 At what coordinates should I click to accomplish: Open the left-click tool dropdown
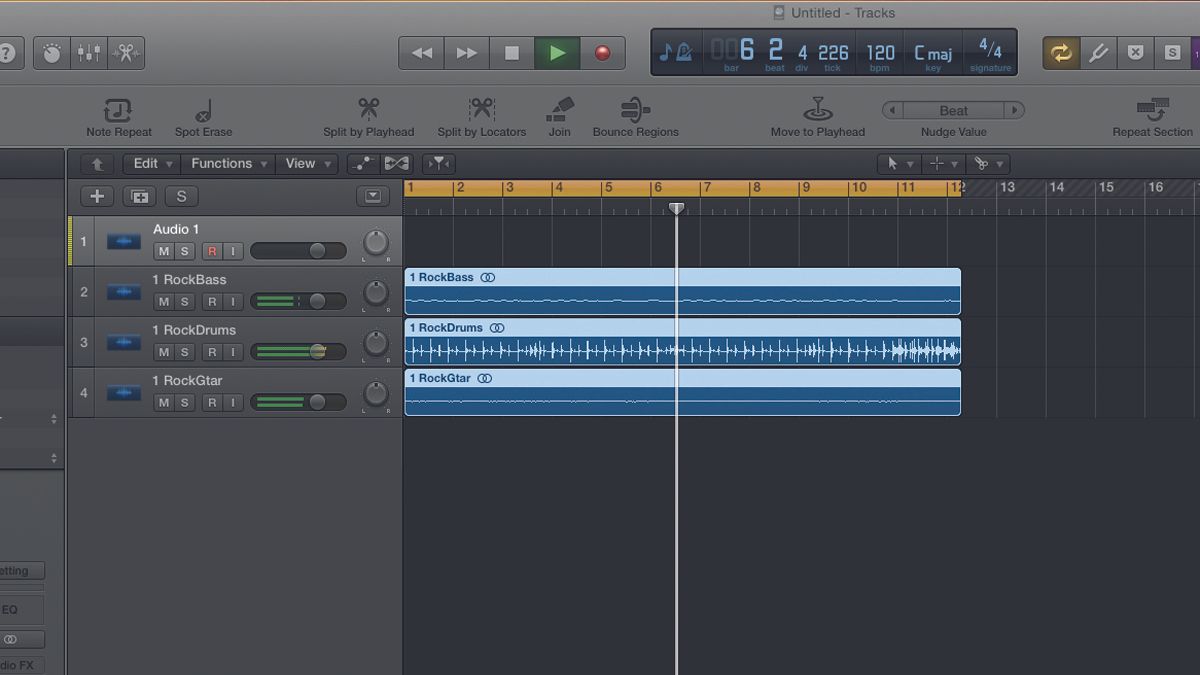point(897,163)
